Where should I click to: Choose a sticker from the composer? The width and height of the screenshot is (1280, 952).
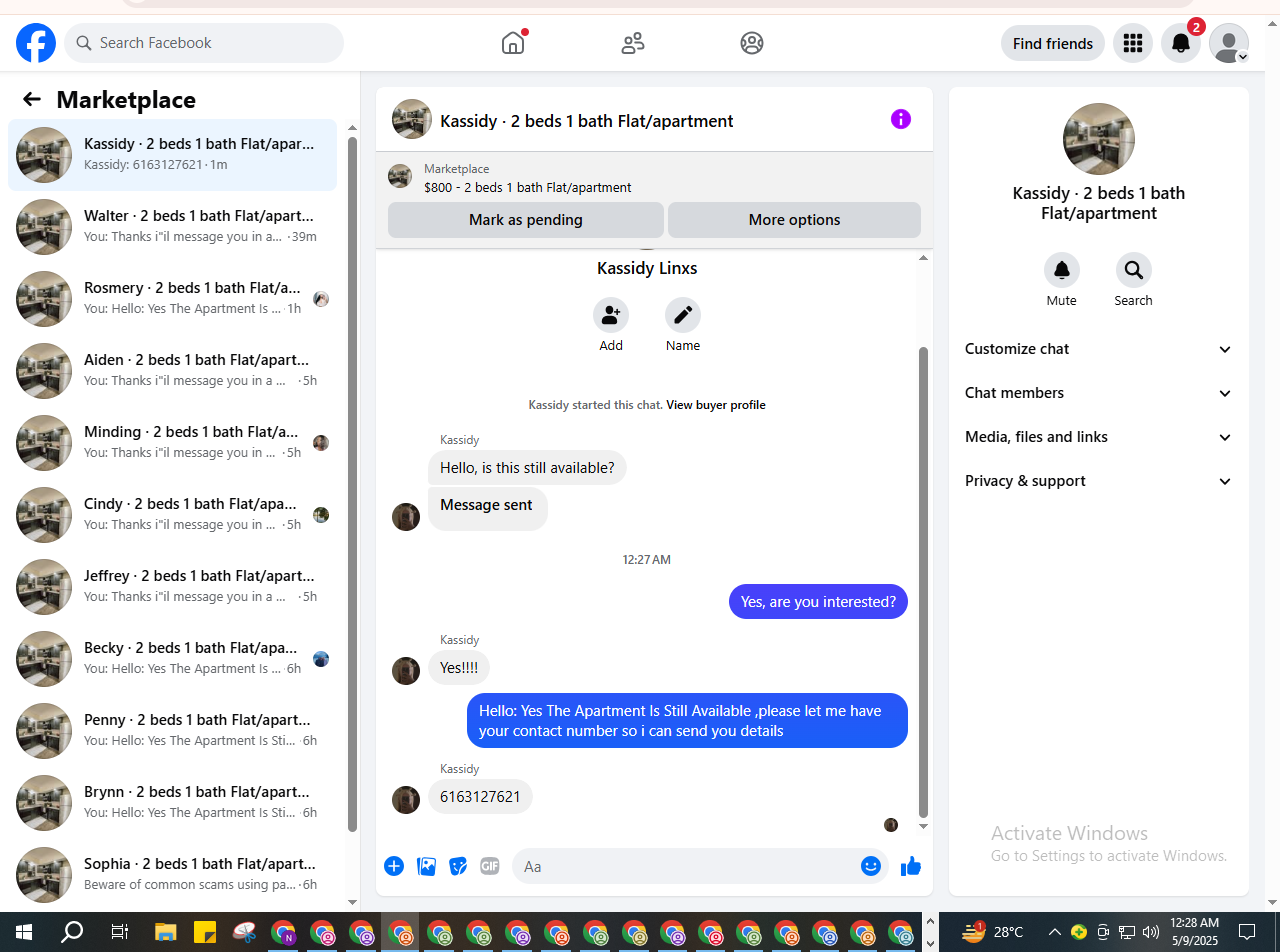pos(458,866)
